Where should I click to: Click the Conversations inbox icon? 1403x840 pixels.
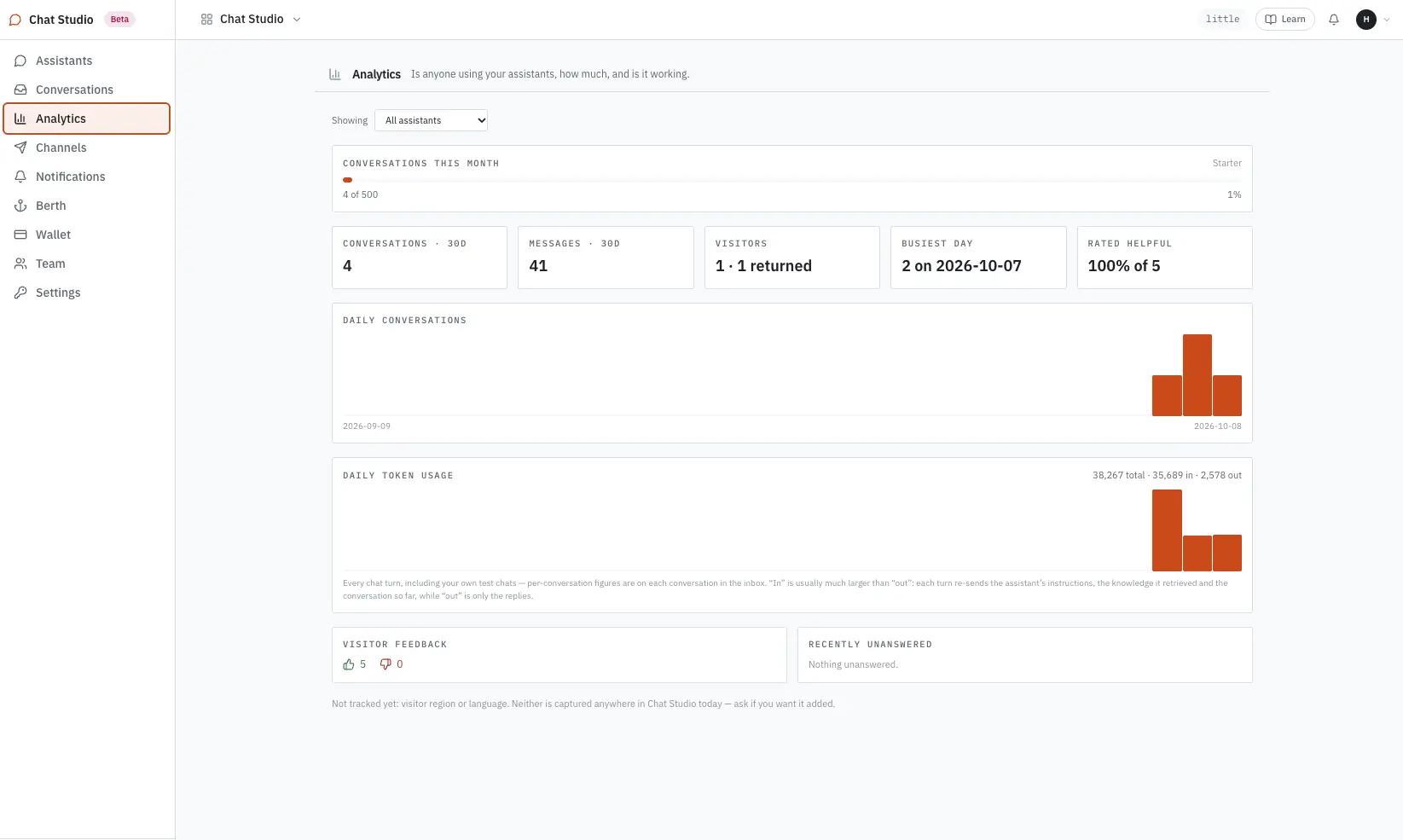coord(20,90)
